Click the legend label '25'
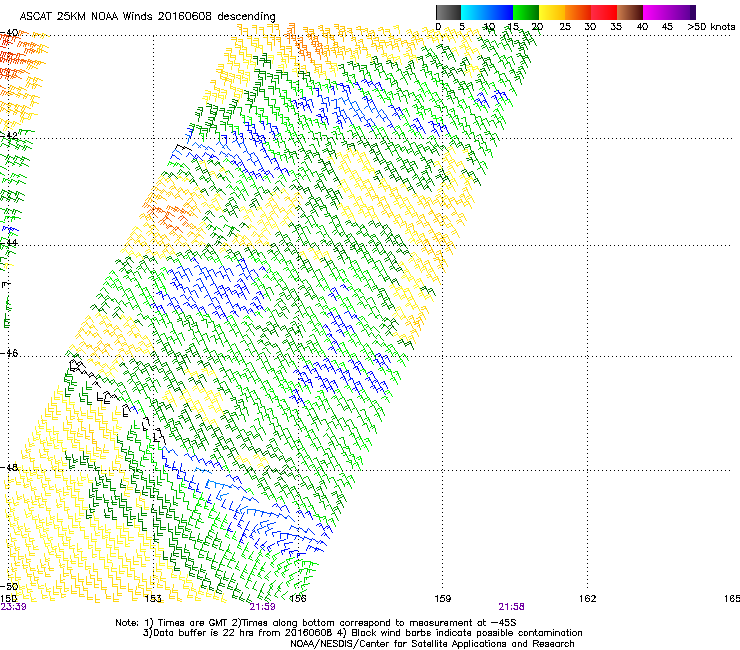740x650 pixels. [565, 27]
